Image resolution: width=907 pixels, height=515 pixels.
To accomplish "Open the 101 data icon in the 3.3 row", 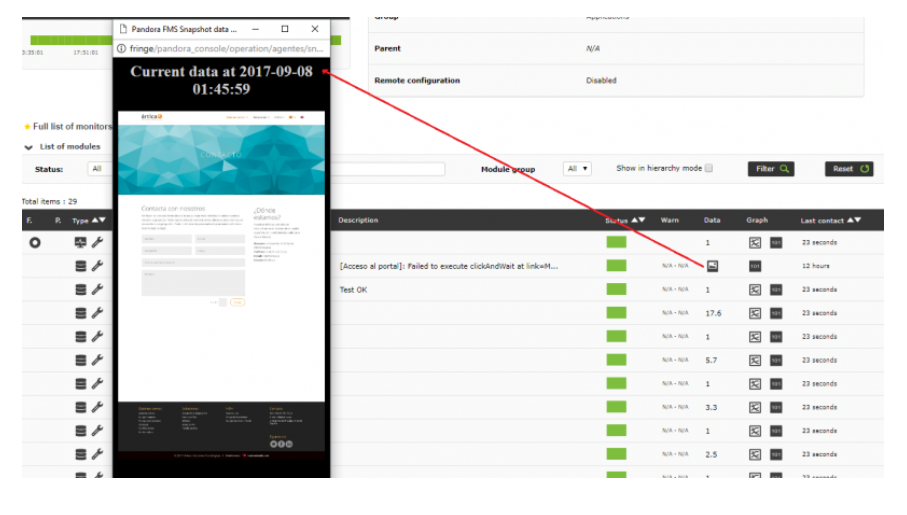I will (776, 407).
